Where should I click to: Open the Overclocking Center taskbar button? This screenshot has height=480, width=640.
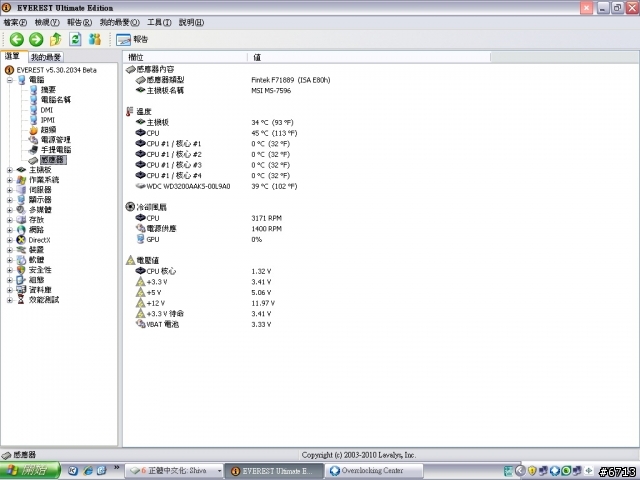click(373, 471)
